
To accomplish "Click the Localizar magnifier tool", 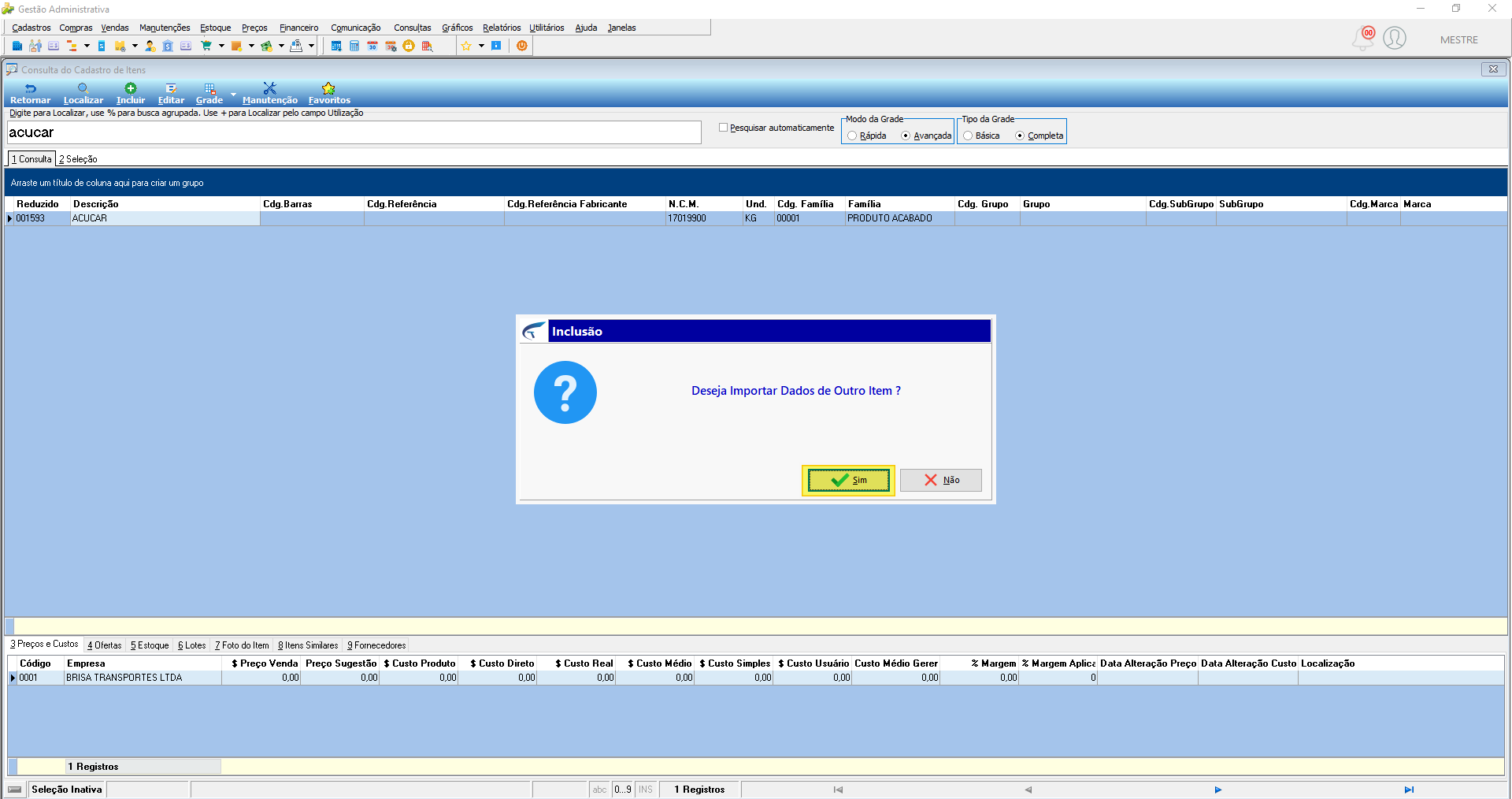I will coord(83,94).
